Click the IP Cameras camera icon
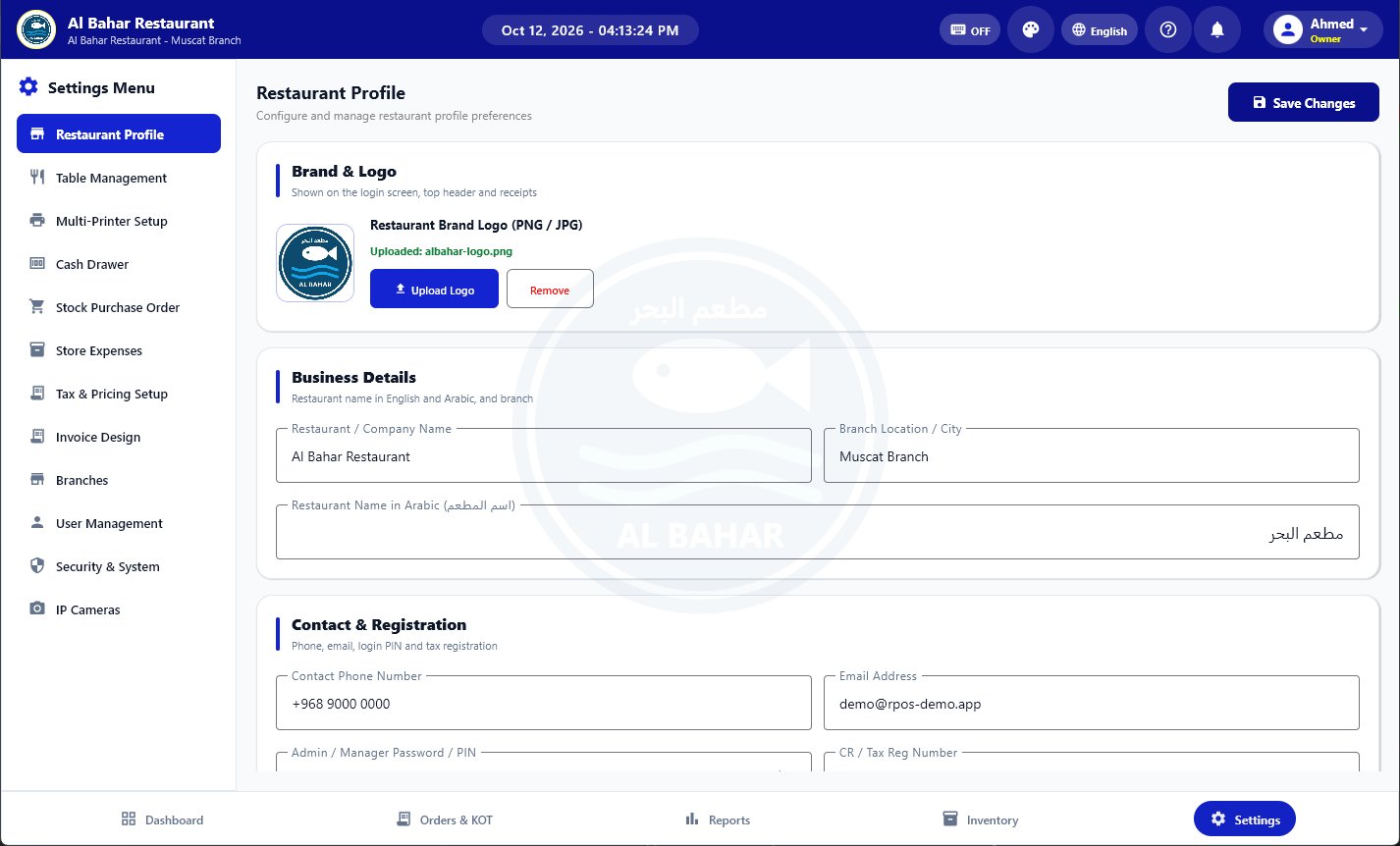Image resolution: width=1400 pixels, height=846 pixels. click(37, 609)
